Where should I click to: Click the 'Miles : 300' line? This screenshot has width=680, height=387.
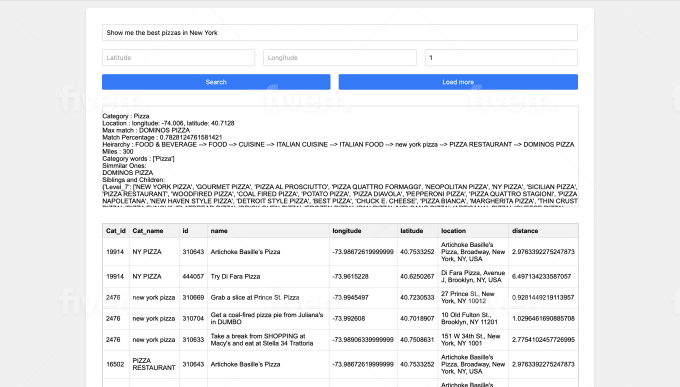118,151
